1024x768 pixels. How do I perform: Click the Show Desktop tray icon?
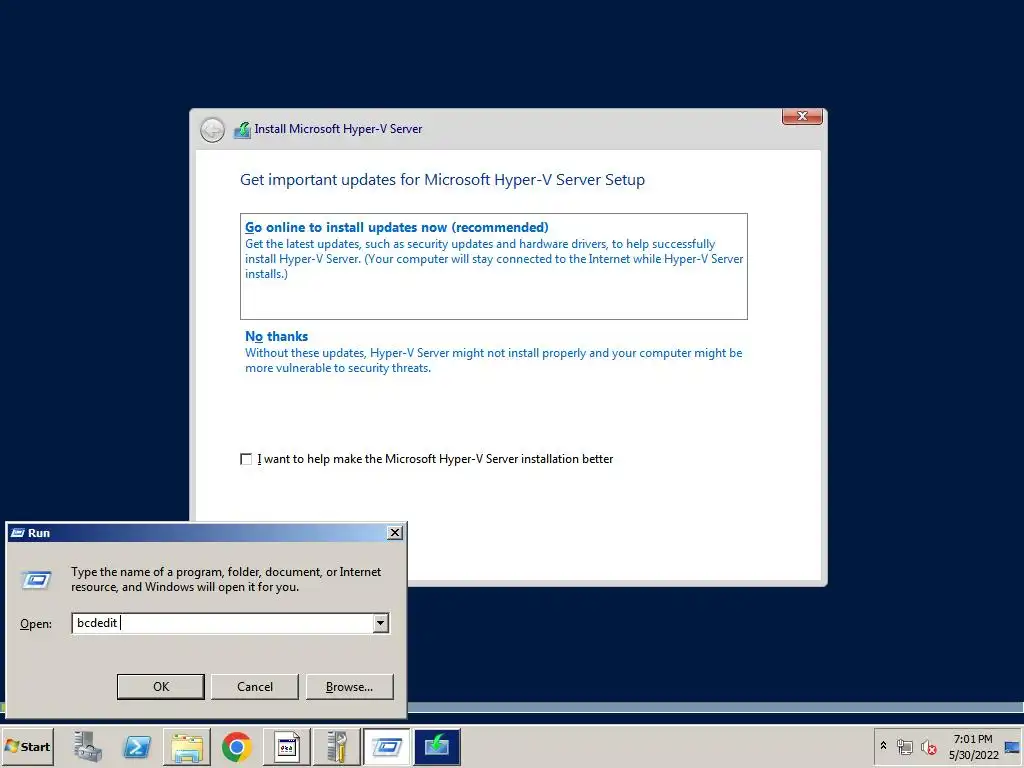(x=1014, y=746)
